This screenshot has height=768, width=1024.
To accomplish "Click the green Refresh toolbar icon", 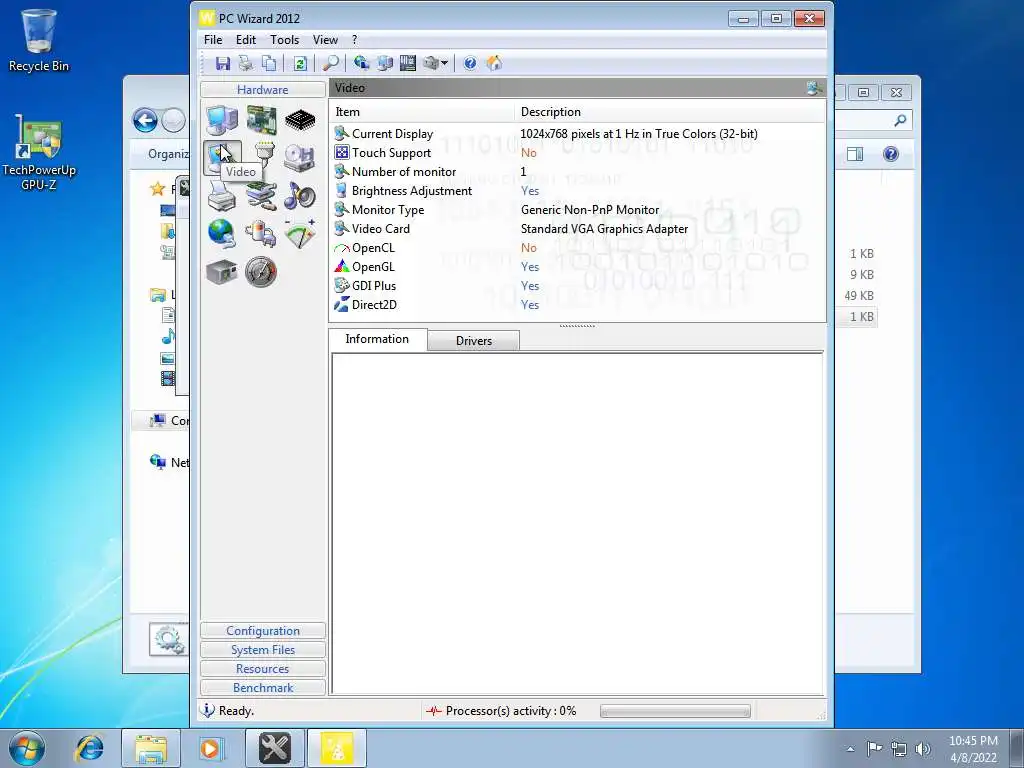I will tap(300, 63).
